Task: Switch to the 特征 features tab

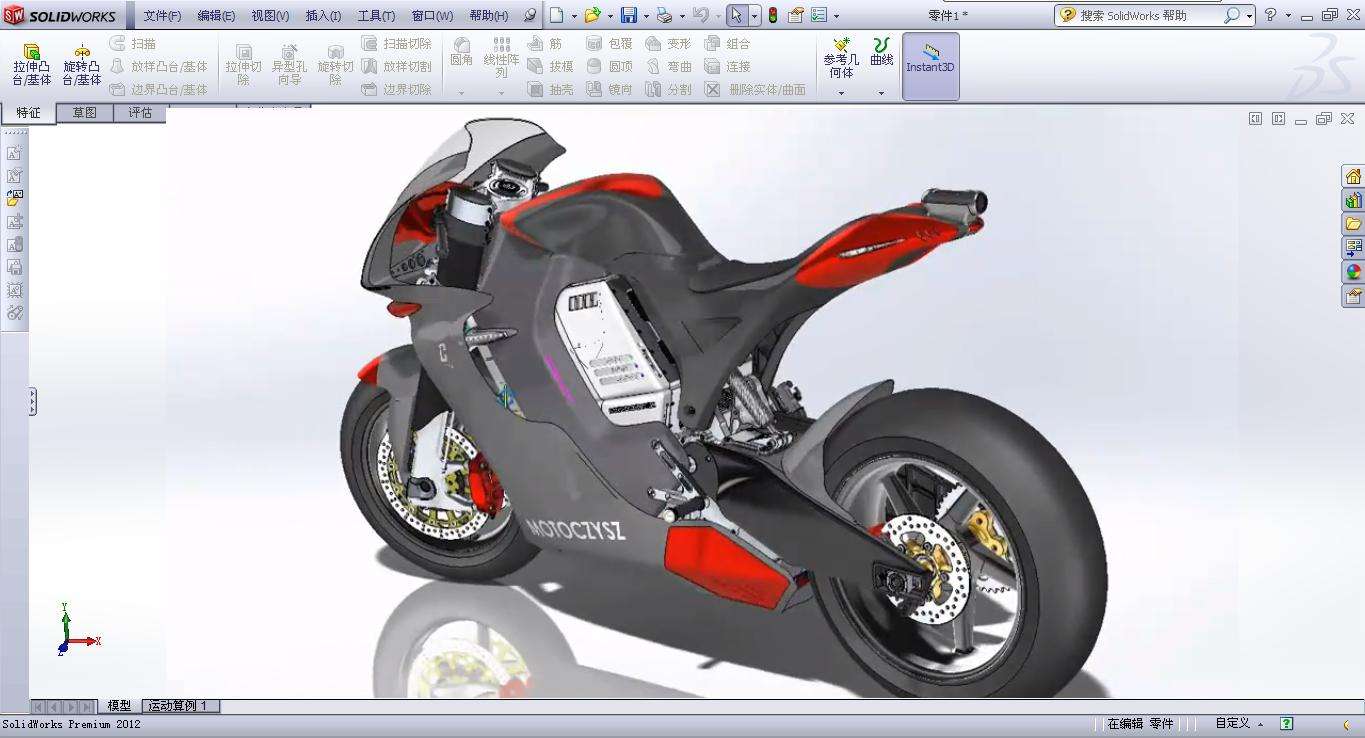Action: click(28, 113)
